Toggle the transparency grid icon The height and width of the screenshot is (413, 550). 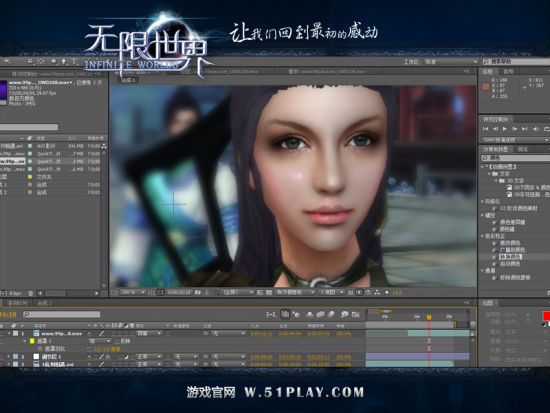coord(269,292)
